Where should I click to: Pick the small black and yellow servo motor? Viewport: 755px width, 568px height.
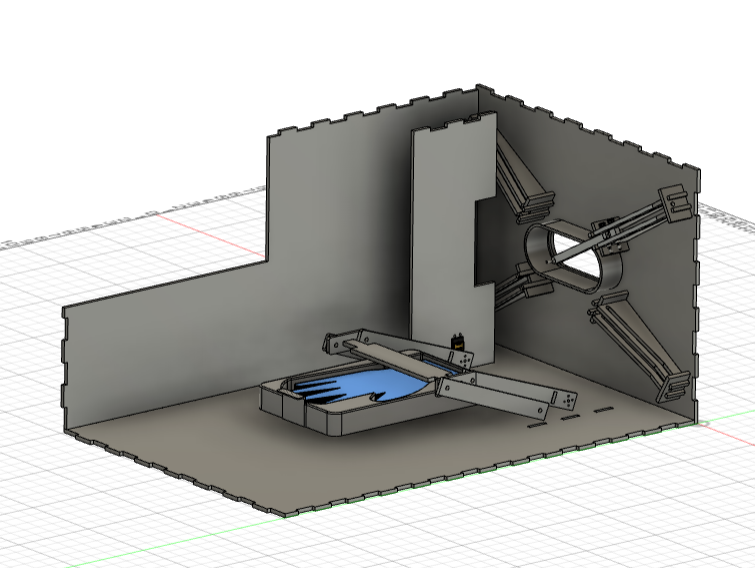[458, 342]
